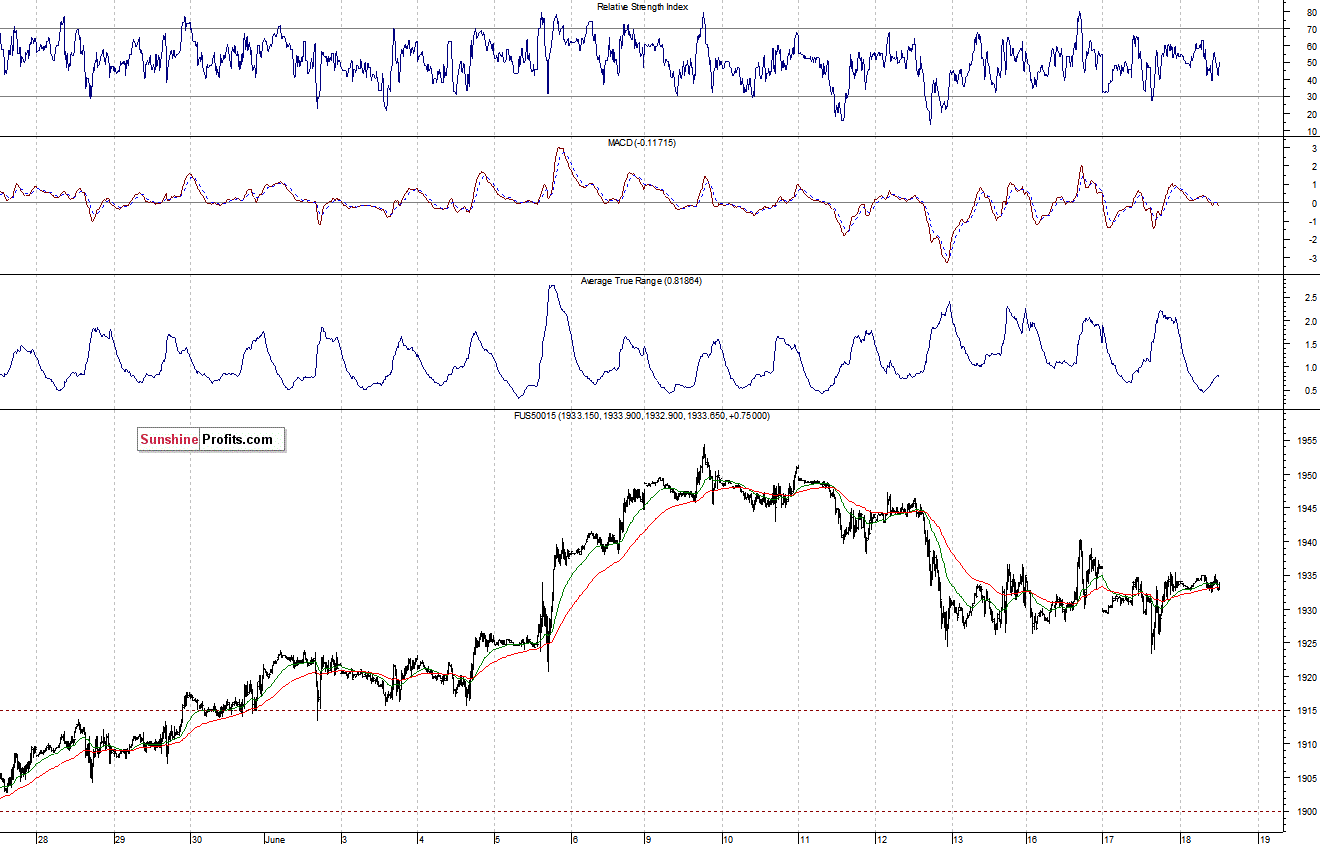Screen dimensions: 1320x844
Task: Select the 1935 price axis label
Action: (x=1307, y=576)
